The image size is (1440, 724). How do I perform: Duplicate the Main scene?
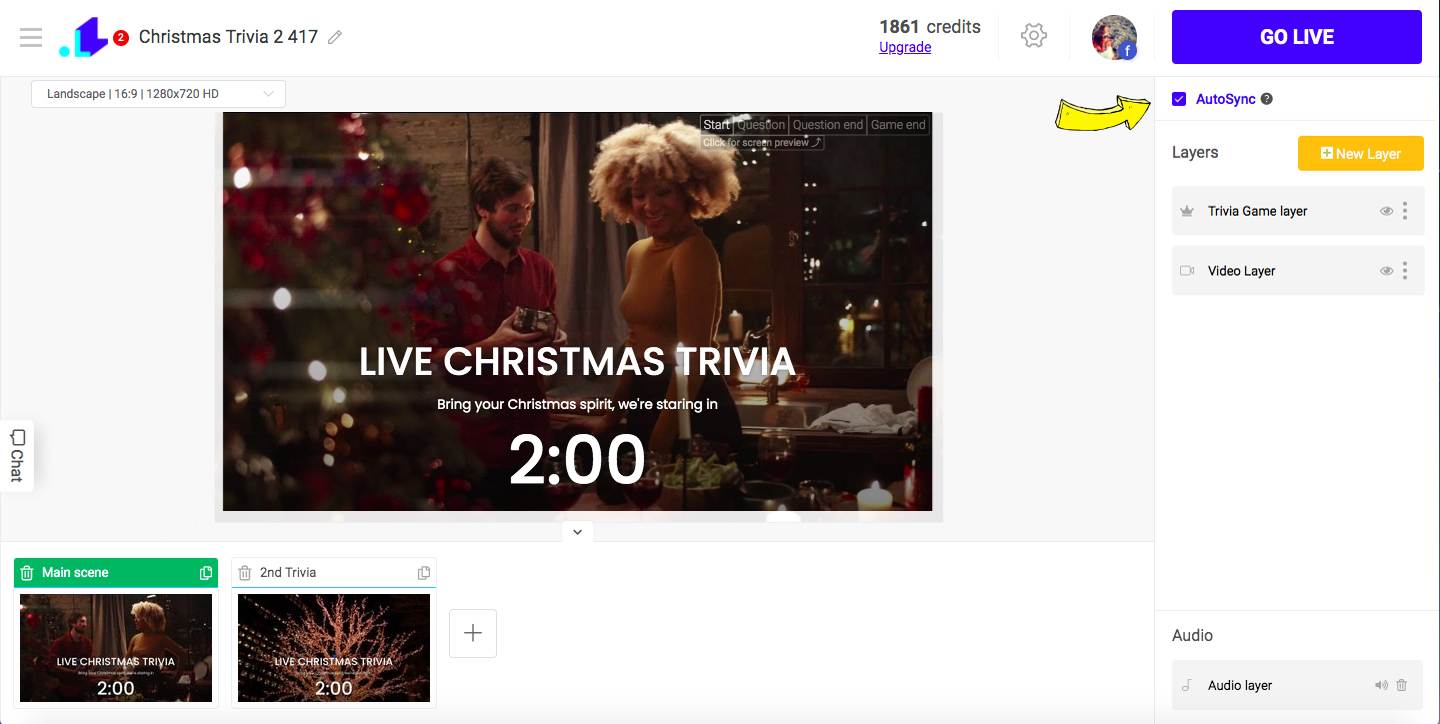[206, 573]
